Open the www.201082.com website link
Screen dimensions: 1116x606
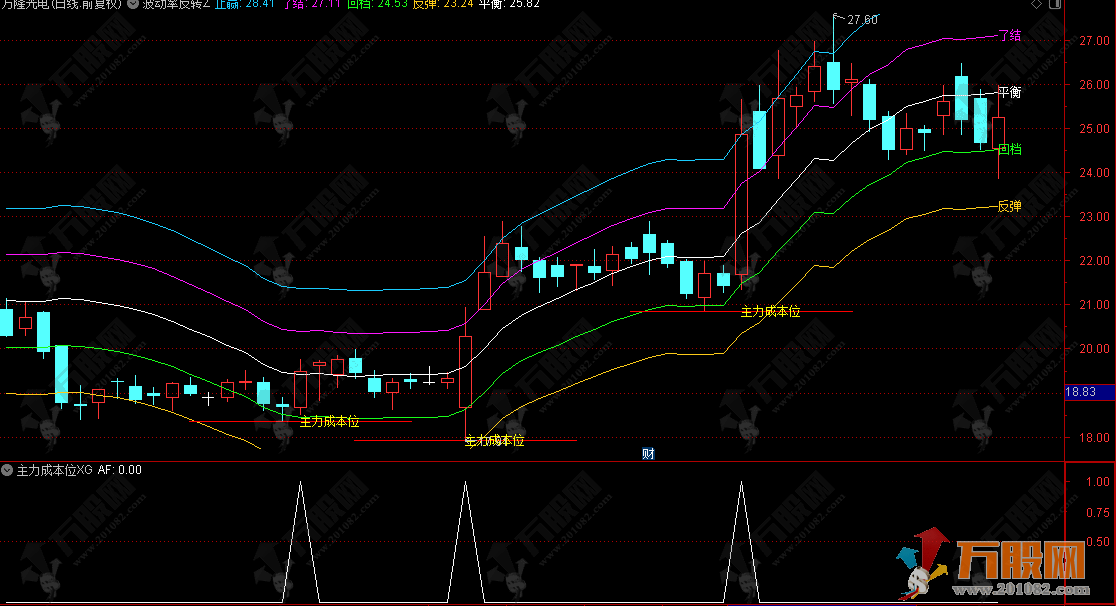pos(1020,591)
